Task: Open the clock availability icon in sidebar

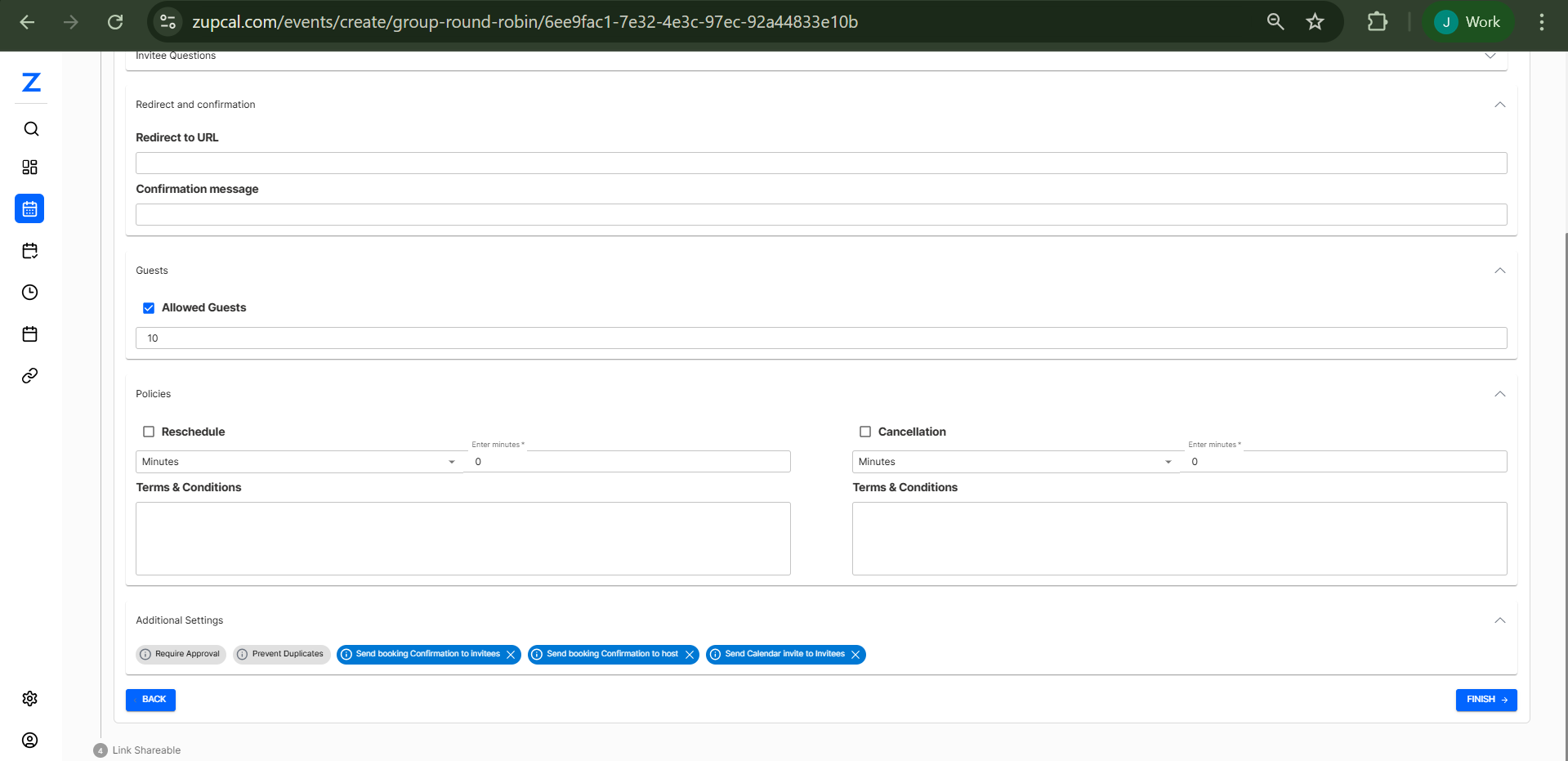Action: click(x=30, y=293)
